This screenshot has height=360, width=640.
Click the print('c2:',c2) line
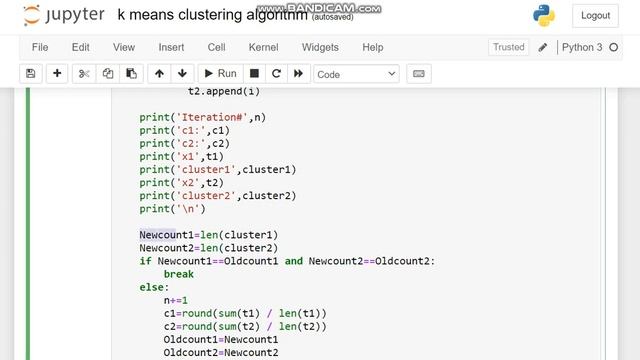coord(184,144)
